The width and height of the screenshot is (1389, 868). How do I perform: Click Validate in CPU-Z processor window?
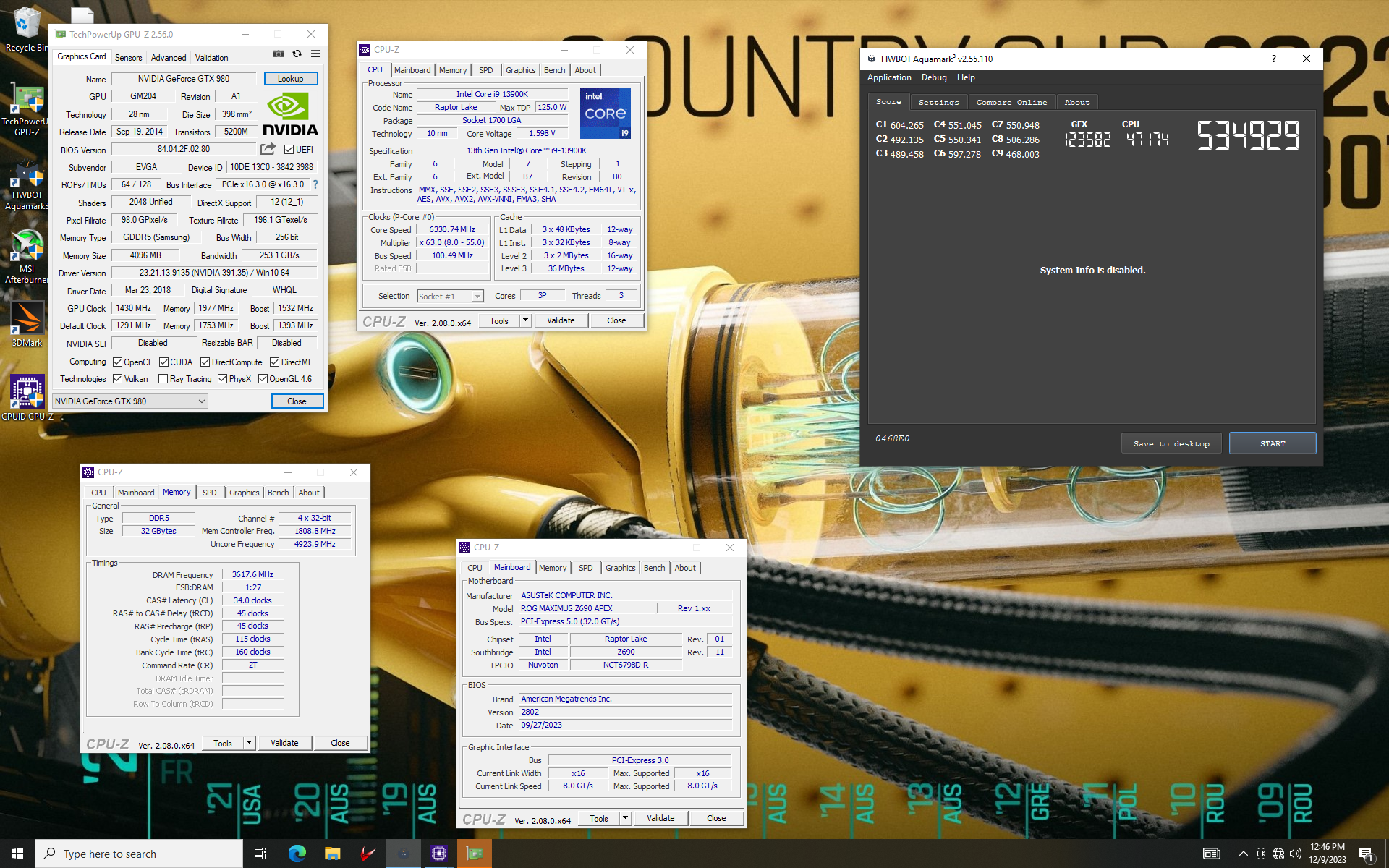(561, 320)
